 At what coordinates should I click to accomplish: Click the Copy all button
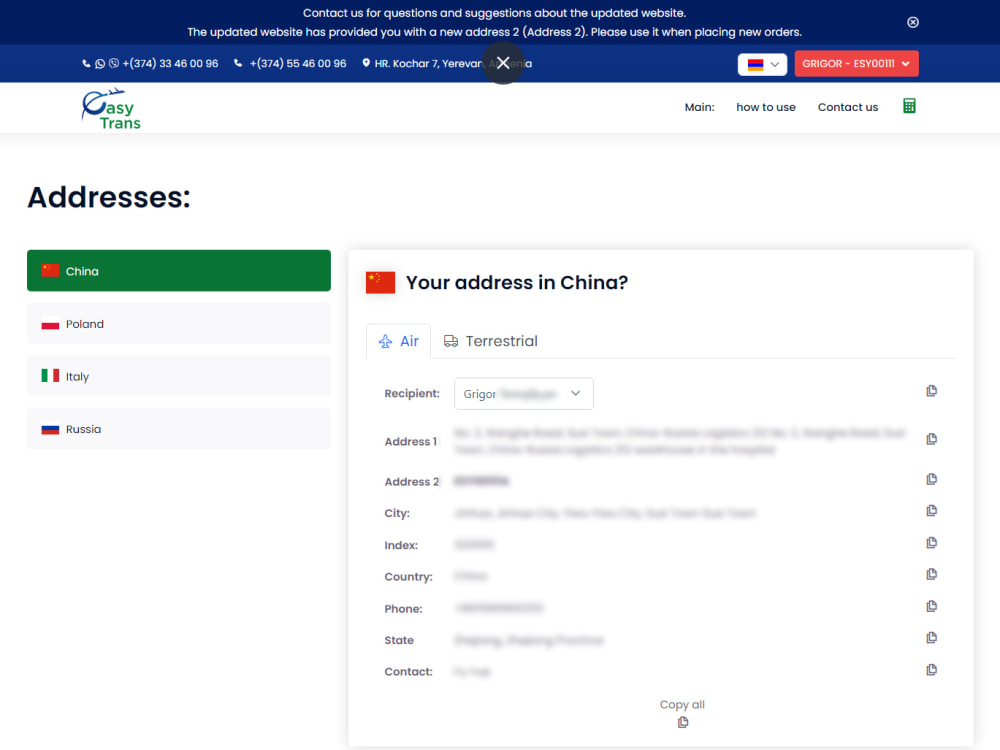point(682,712)
